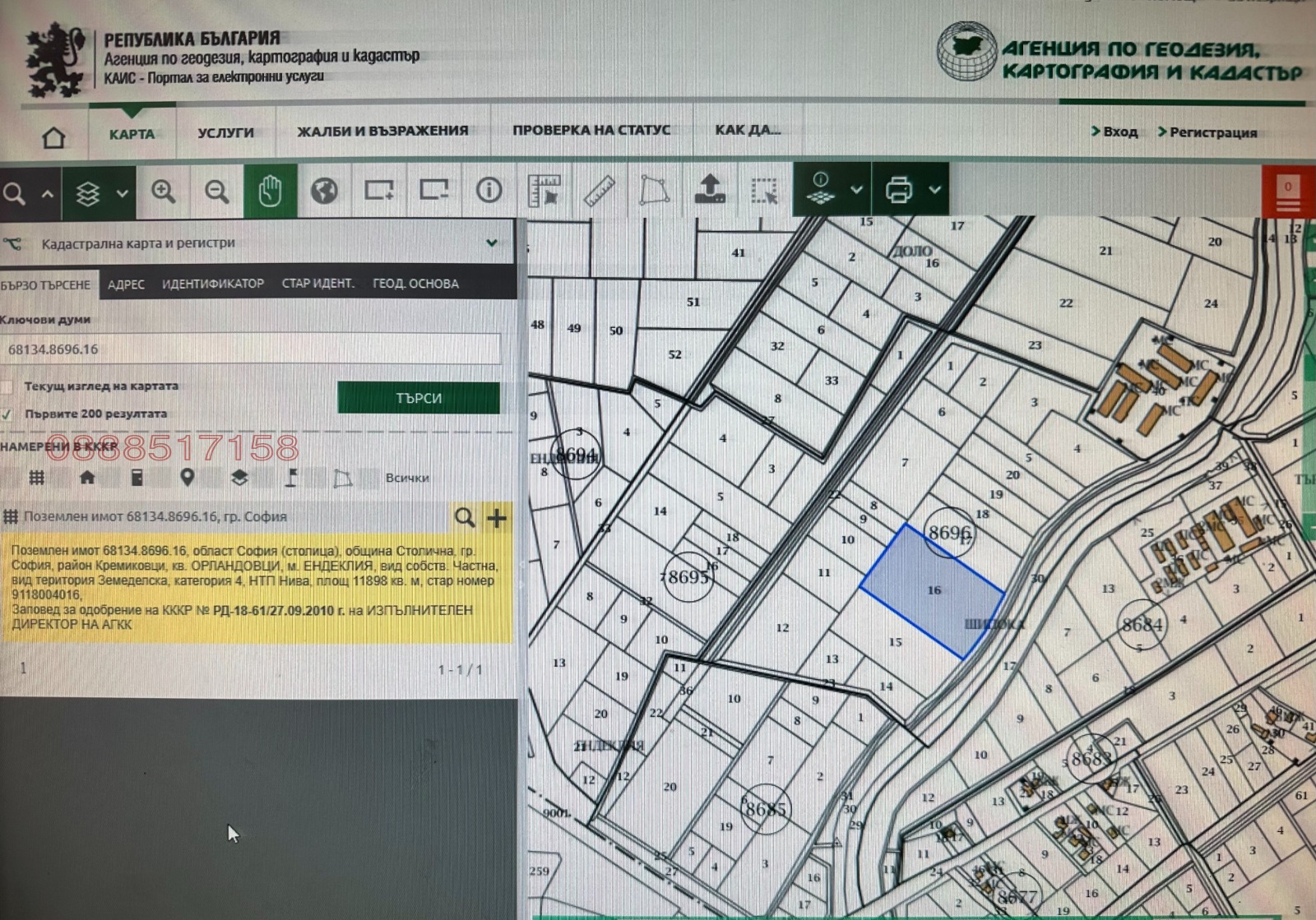Click the keywords search input field
The image size is (1316, 920).
point(251,349)
